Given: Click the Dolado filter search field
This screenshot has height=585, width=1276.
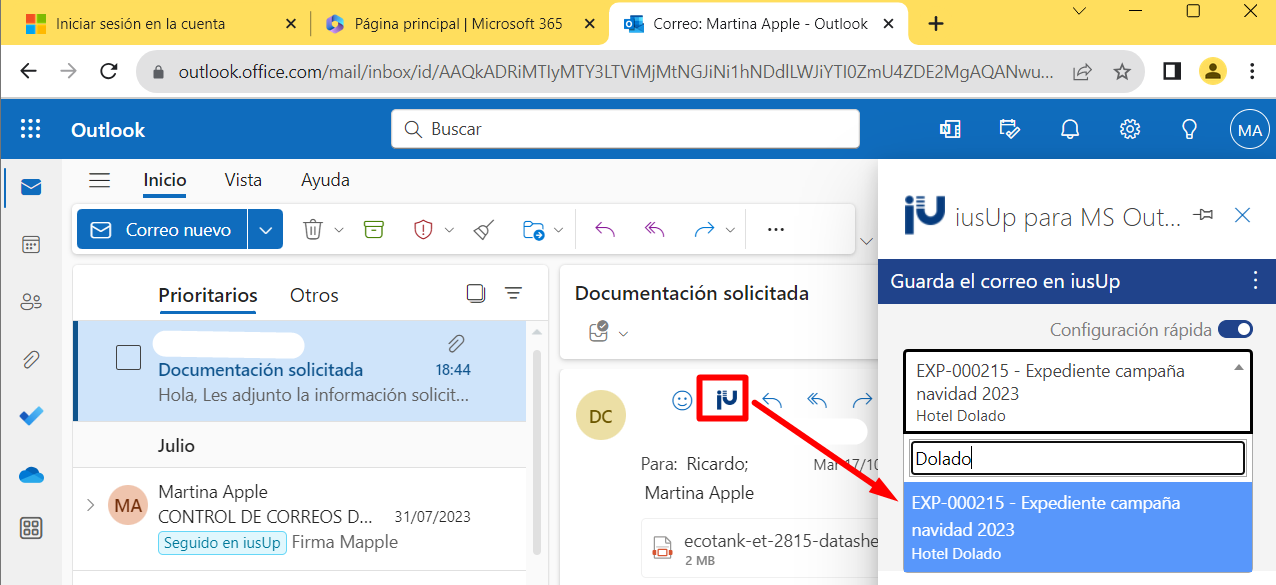Looking at the screenshot, I should [1077, 459].
